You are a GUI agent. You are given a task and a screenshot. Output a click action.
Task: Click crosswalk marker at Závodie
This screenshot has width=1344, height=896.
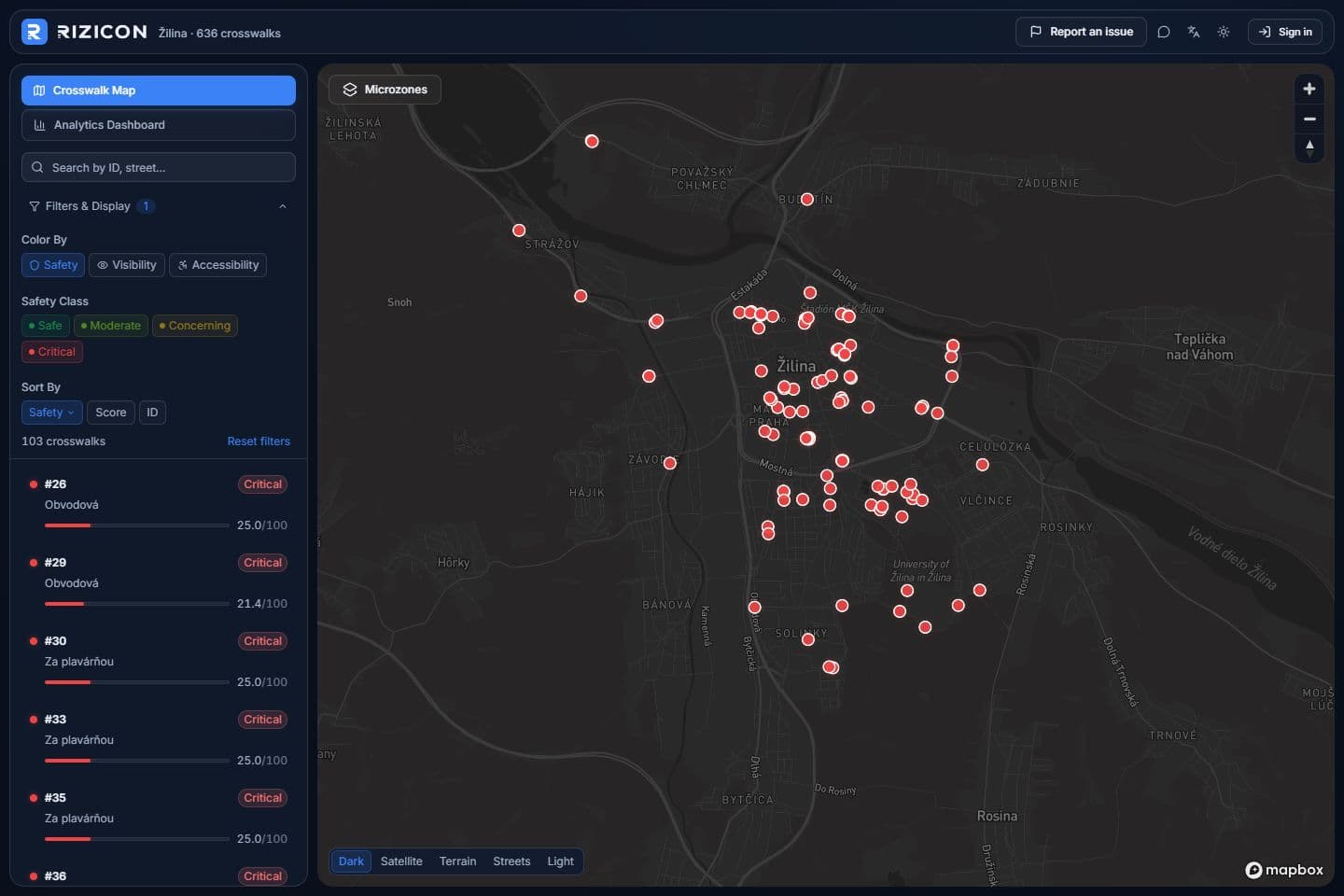669,463
